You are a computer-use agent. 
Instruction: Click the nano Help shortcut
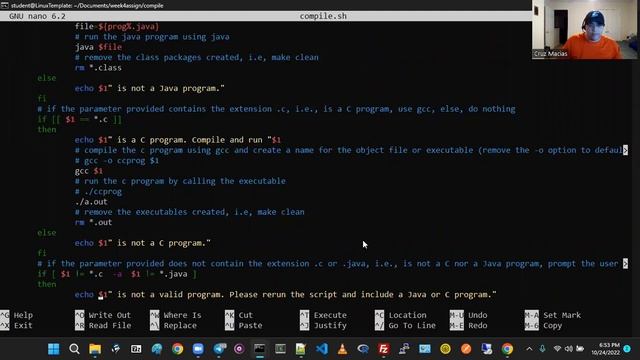[x=17, y=315]
